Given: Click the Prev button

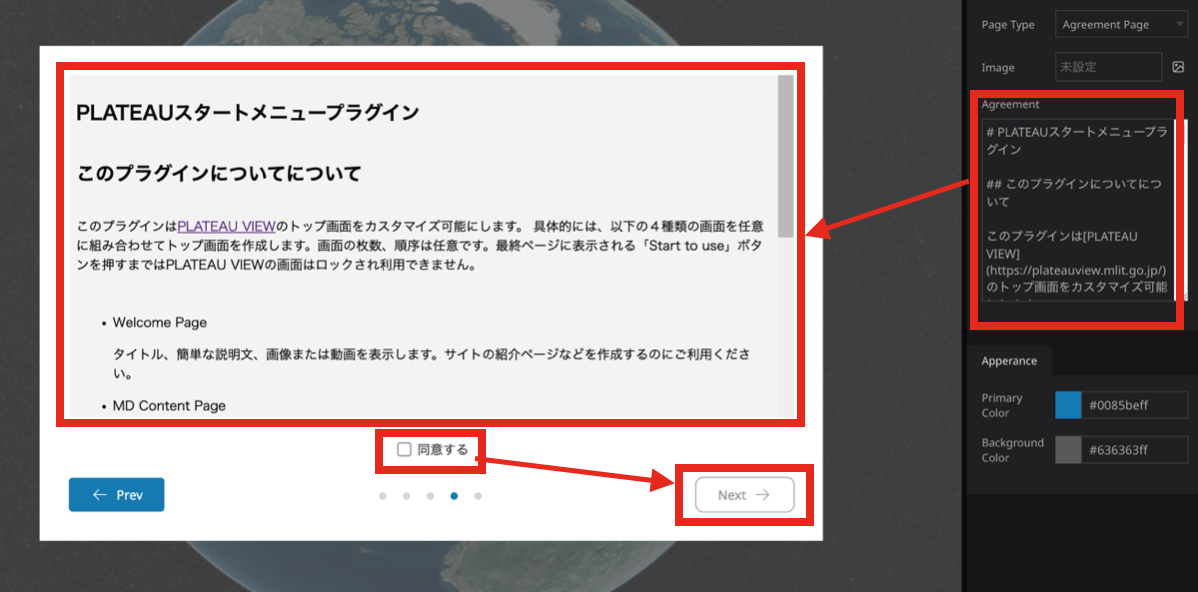Looking at the screenshot, I should click(116, 495).
